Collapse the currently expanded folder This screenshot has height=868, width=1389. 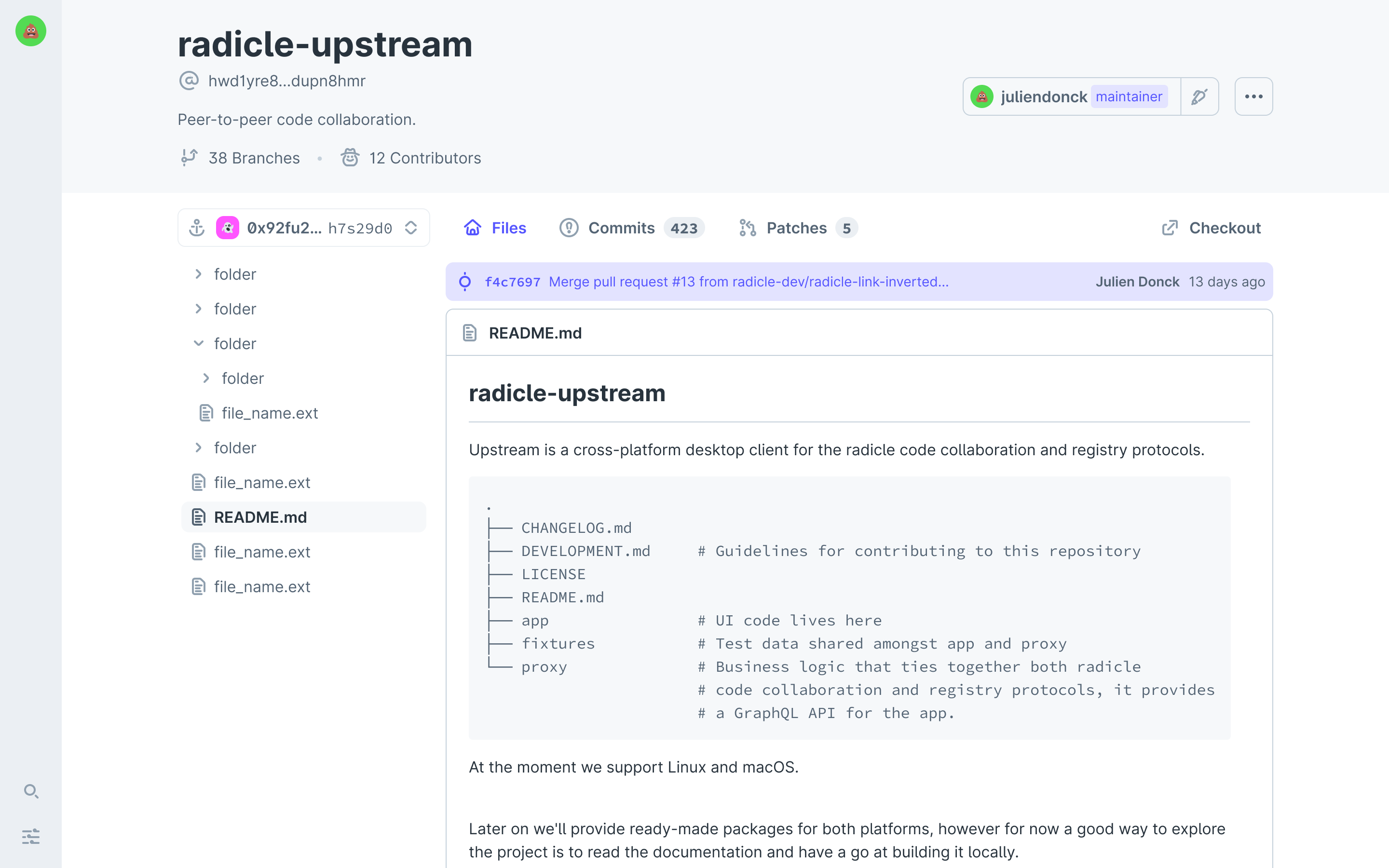pos(198,343)
